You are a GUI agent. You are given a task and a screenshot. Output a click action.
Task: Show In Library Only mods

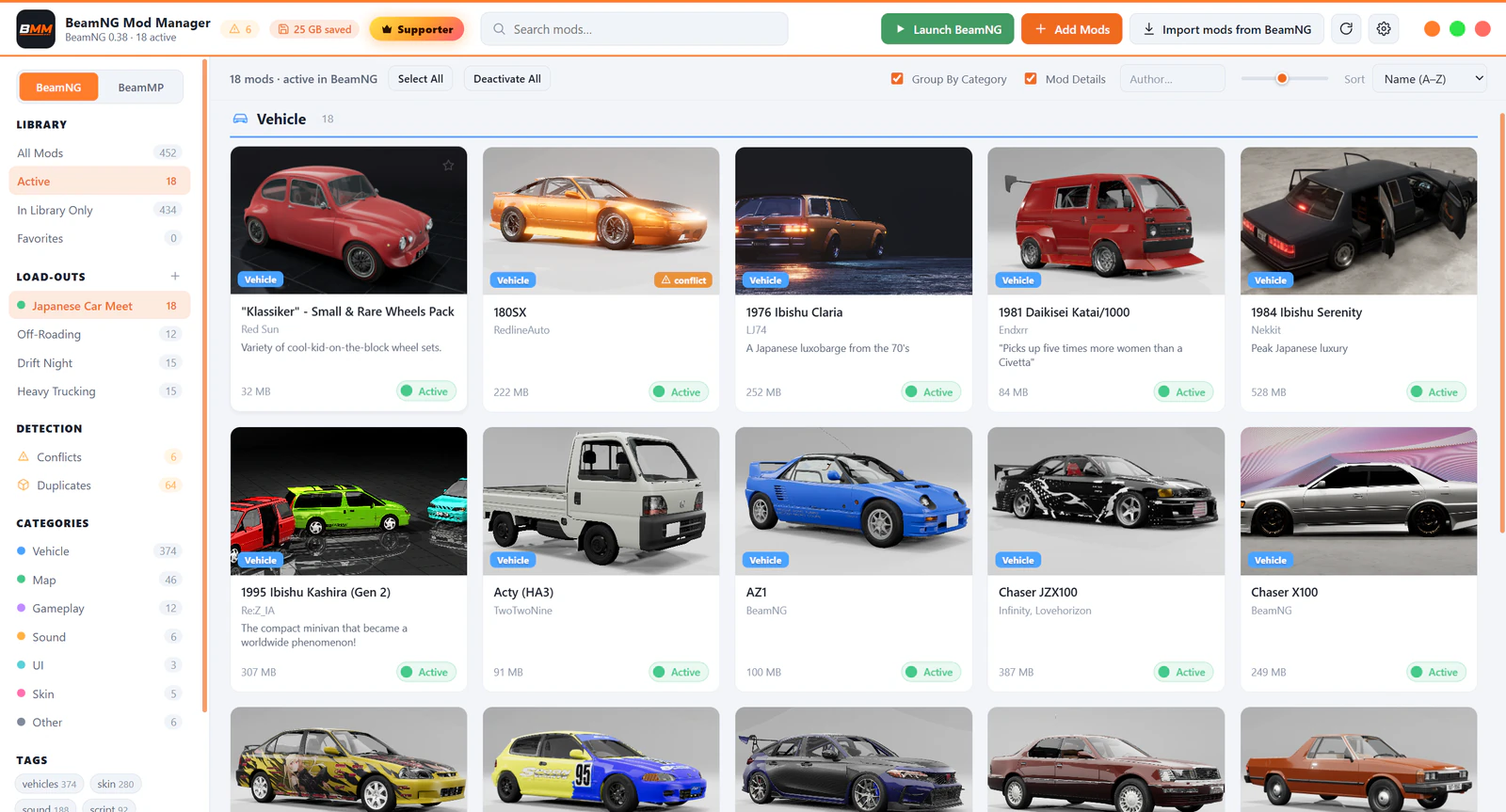[99, 211]
